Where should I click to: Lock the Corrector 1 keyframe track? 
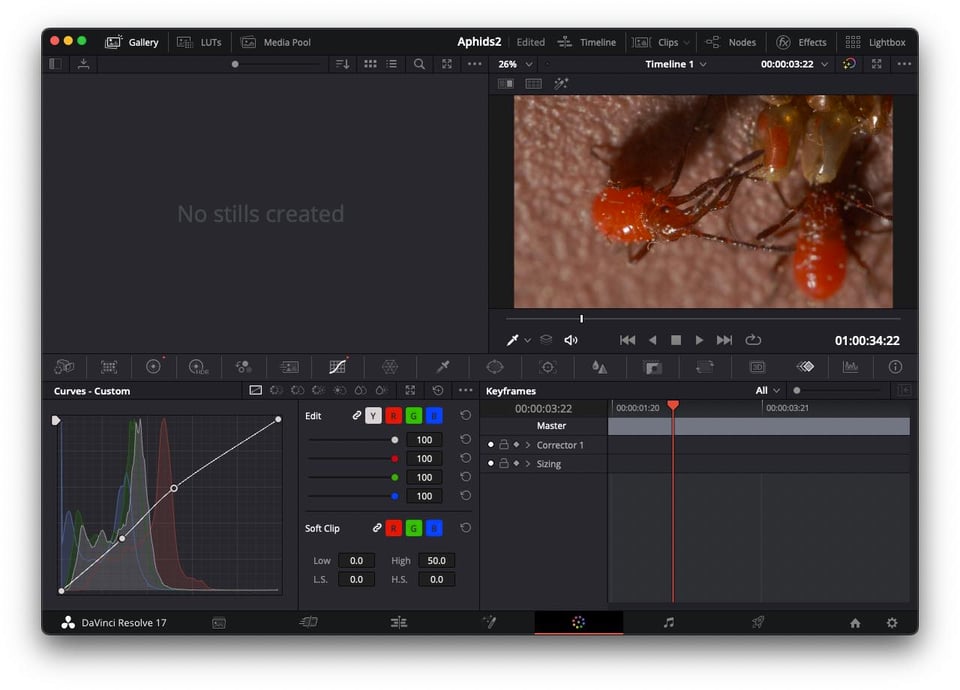point(503,444)
